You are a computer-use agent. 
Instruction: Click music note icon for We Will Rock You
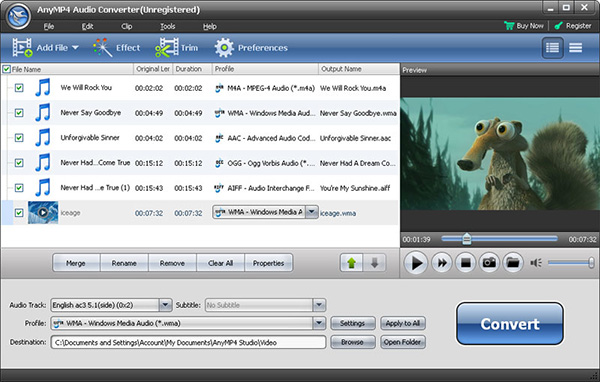[43, 88]
